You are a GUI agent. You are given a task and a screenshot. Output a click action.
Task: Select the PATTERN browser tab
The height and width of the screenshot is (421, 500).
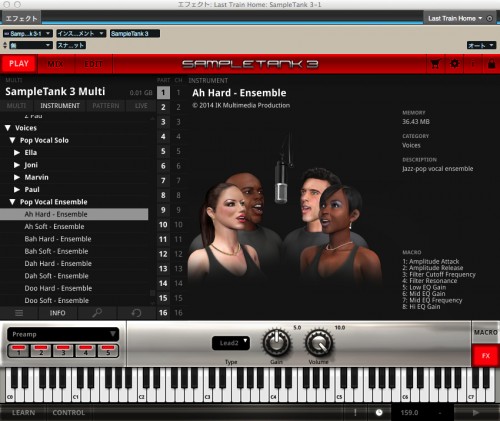106,106
